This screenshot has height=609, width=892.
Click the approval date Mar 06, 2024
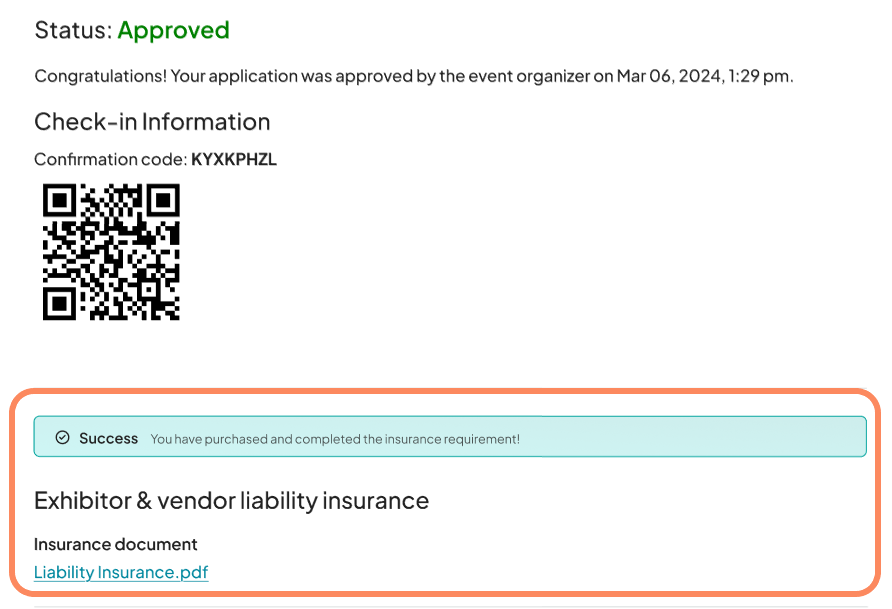click(x=669, y=76)
